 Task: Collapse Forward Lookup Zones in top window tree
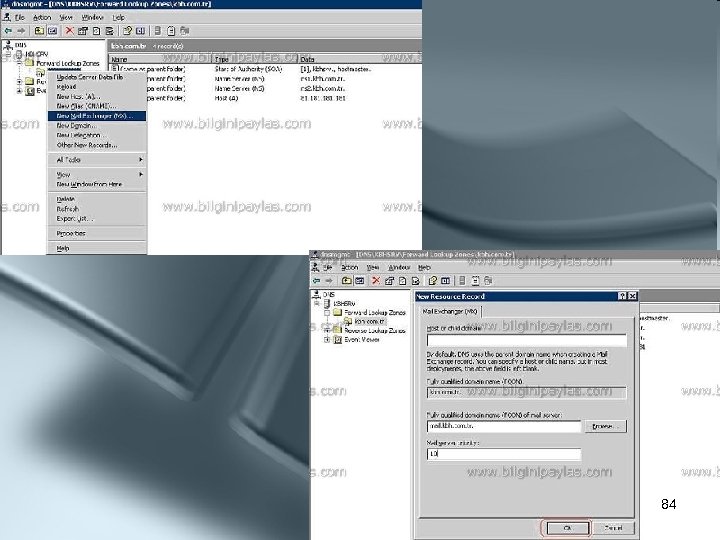[20, 63]
